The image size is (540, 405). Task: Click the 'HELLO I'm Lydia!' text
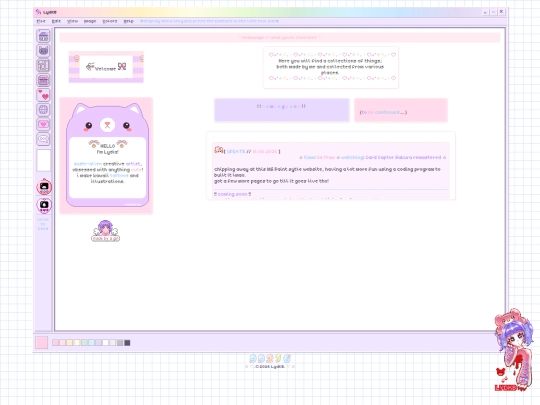(x=107, y=149)
